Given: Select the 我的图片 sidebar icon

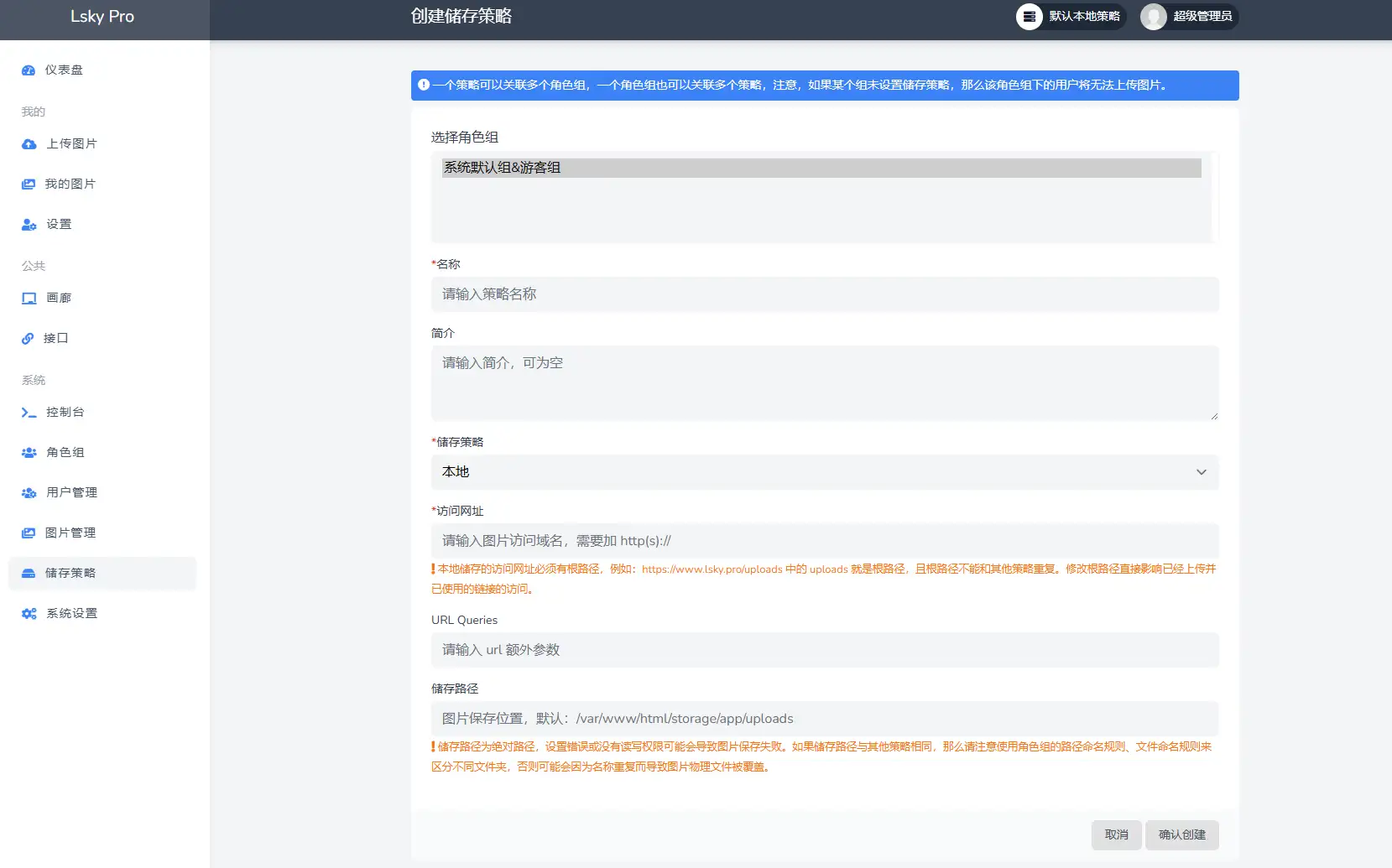Looking at the screenshot, I should [x=29, y=184].
